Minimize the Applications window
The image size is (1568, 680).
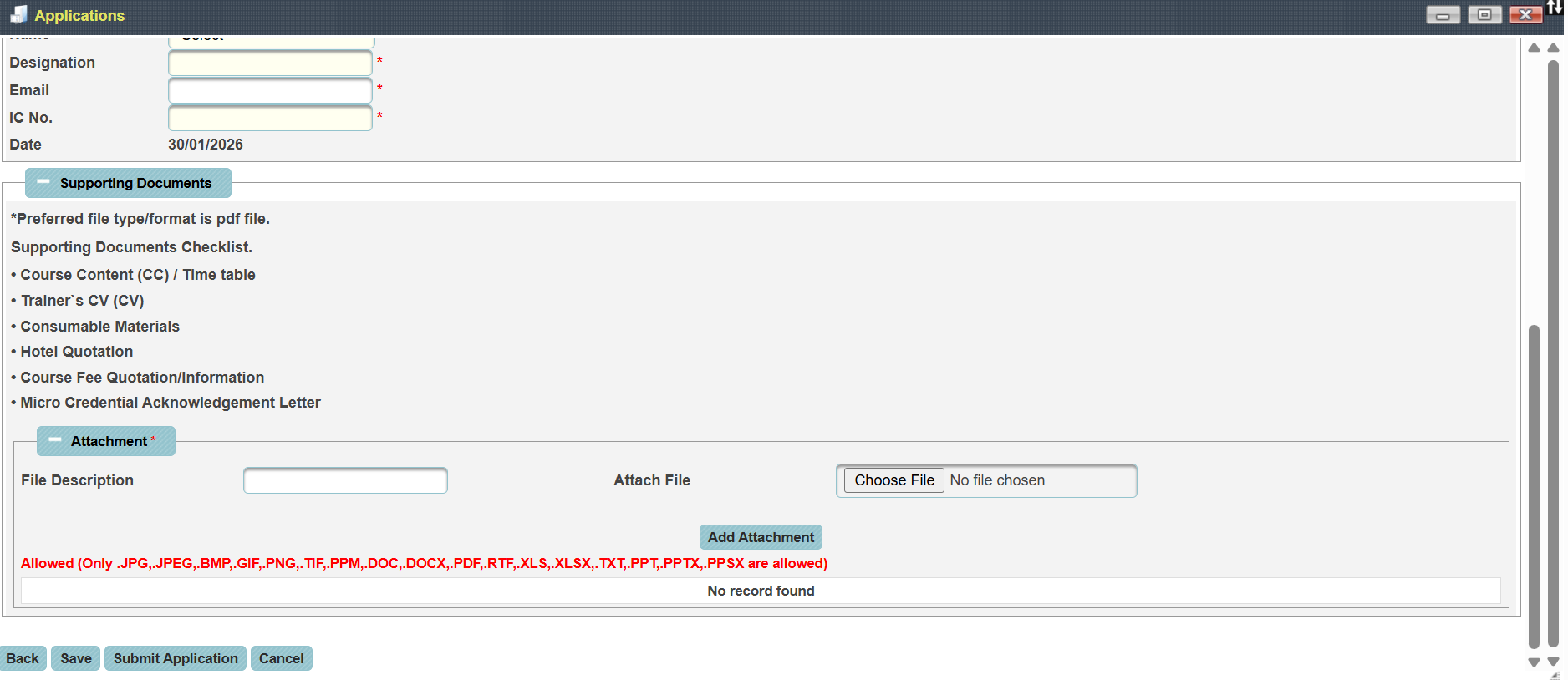pos(1443,15)
